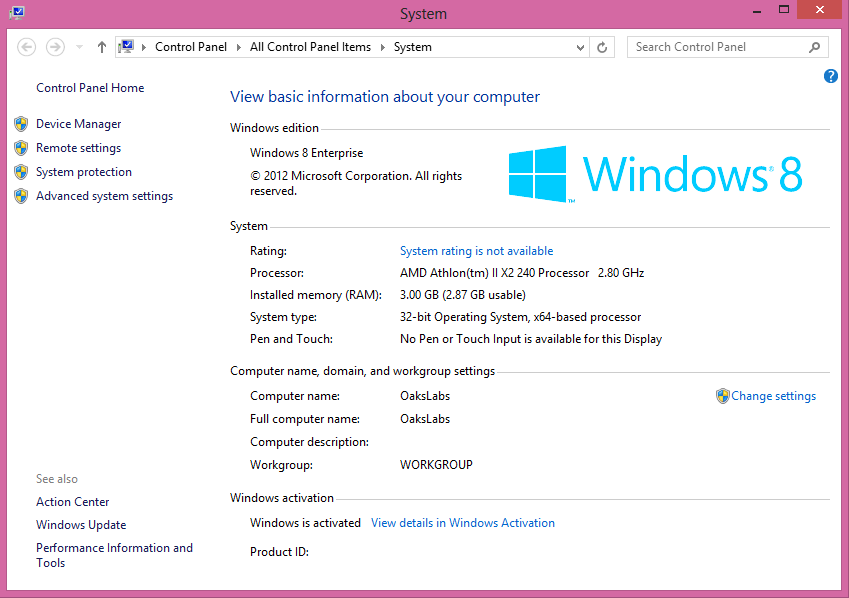This screenshot has height=598, width=849.
Task: Focus the Search Control Panel field
Action: (x=727, y=47)
